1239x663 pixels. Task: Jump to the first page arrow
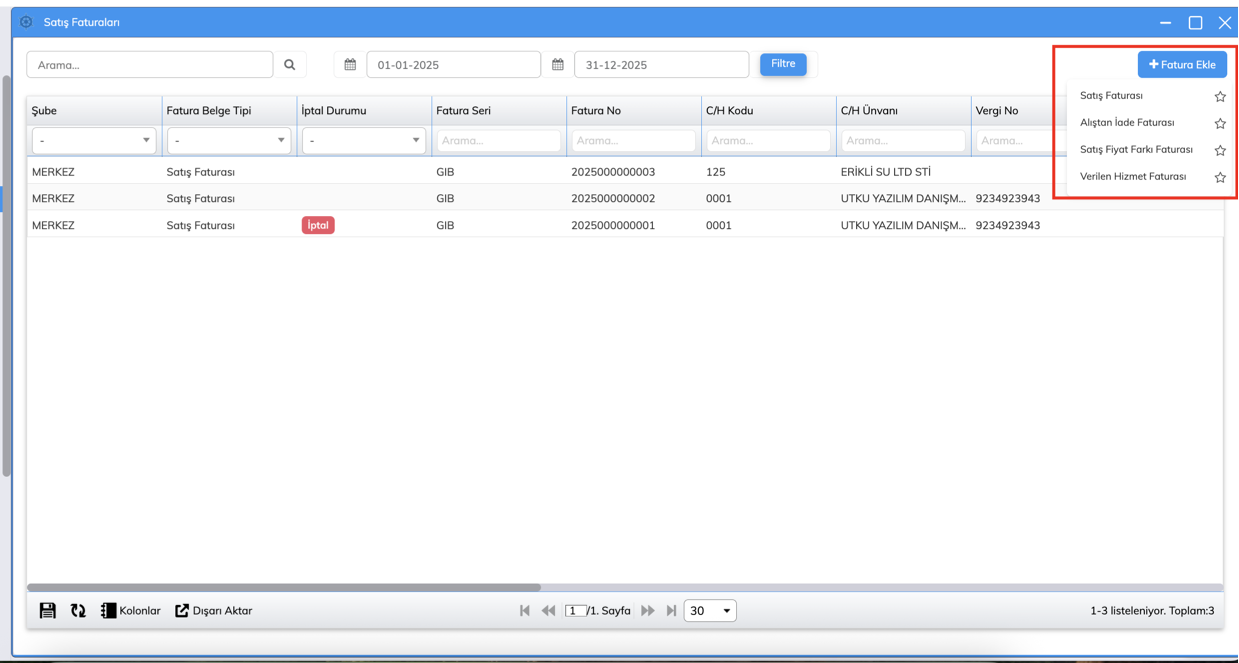coord(525,611)
